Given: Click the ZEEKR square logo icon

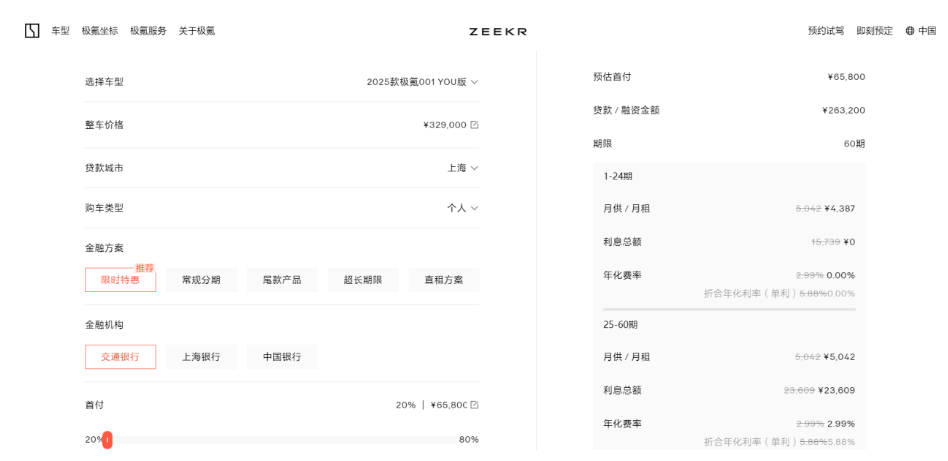Looking at the screenshot, I should (32, 31).
